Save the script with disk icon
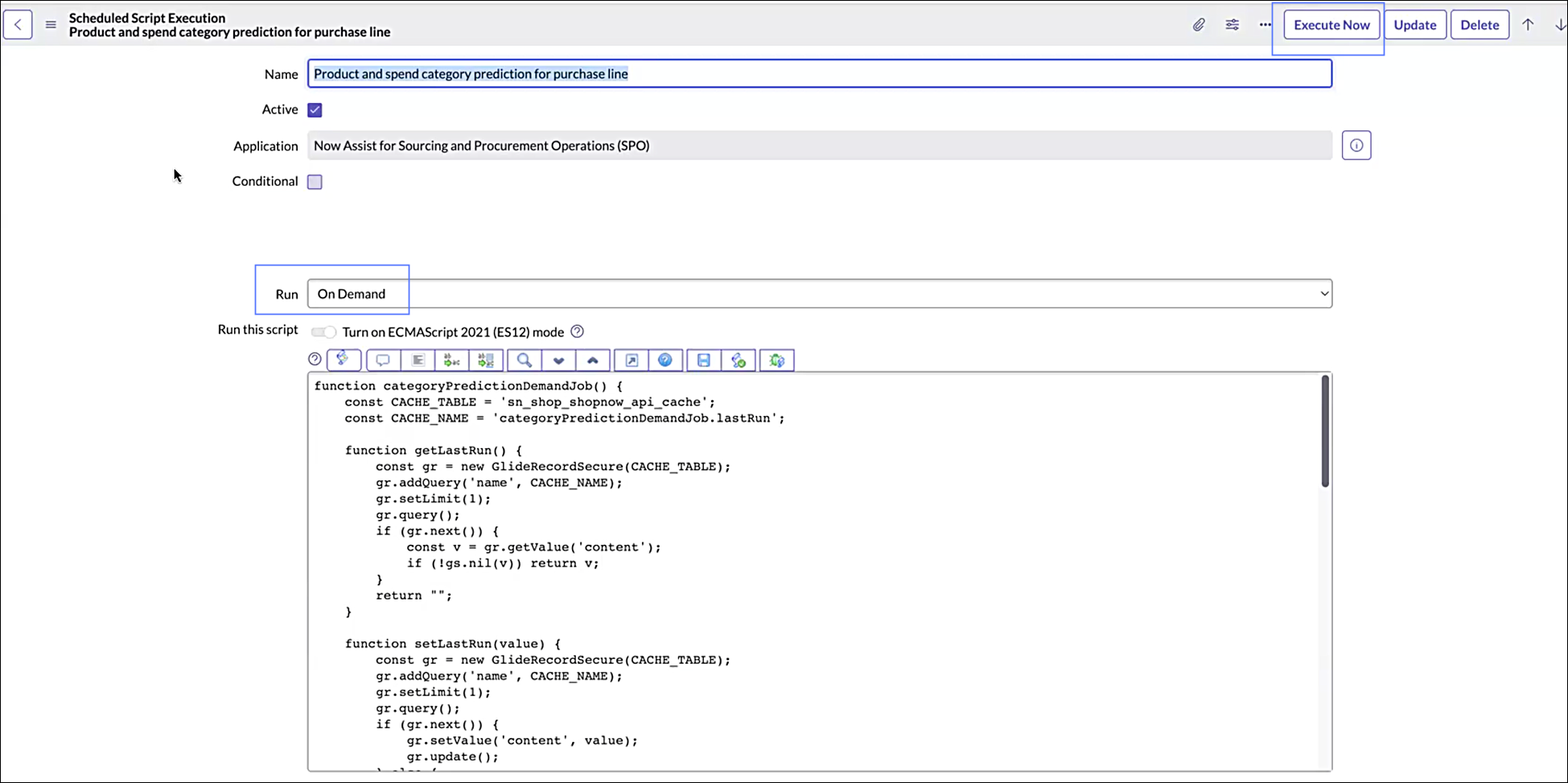 click(704, 361)
